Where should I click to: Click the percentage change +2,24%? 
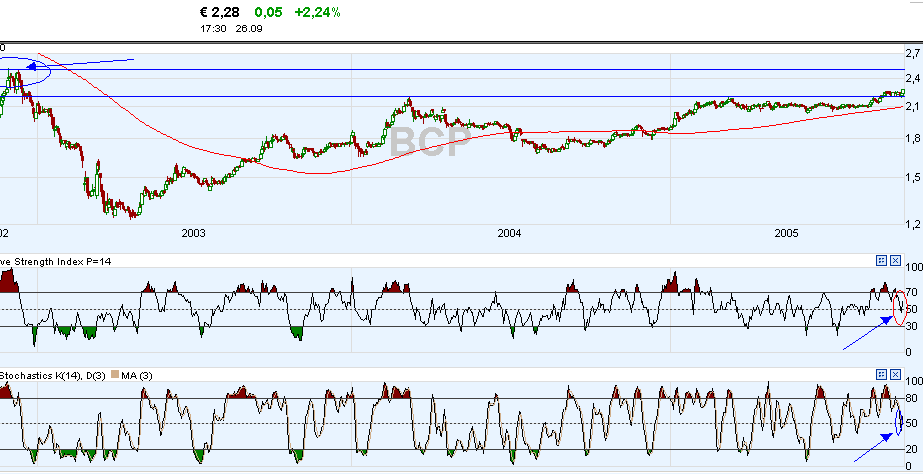318,12
